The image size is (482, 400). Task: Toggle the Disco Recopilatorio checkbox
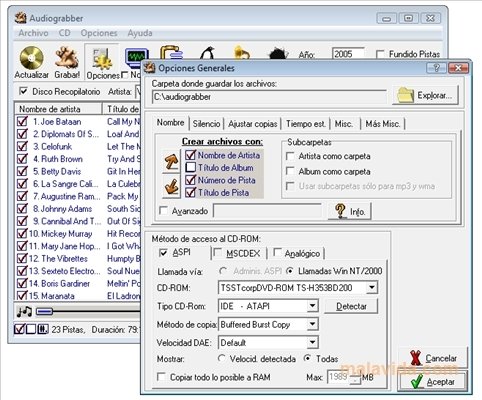[x=23, y=91]
